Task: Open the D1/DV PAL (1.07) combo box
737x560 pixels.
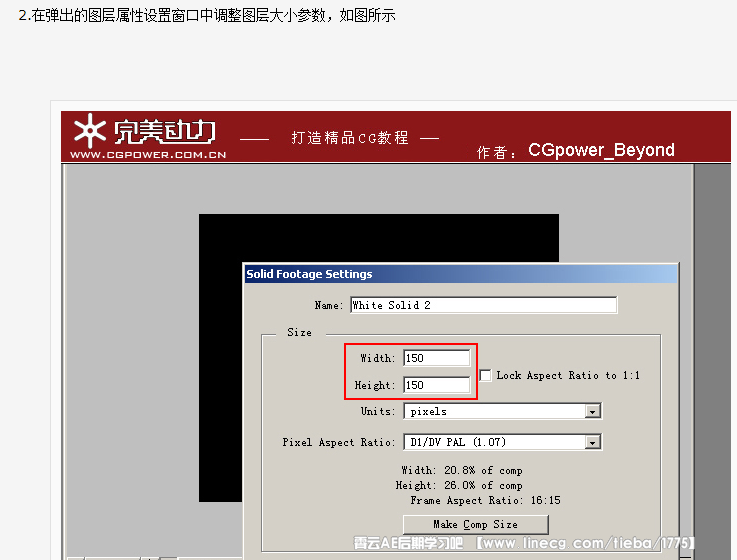Action: (494, 442)
